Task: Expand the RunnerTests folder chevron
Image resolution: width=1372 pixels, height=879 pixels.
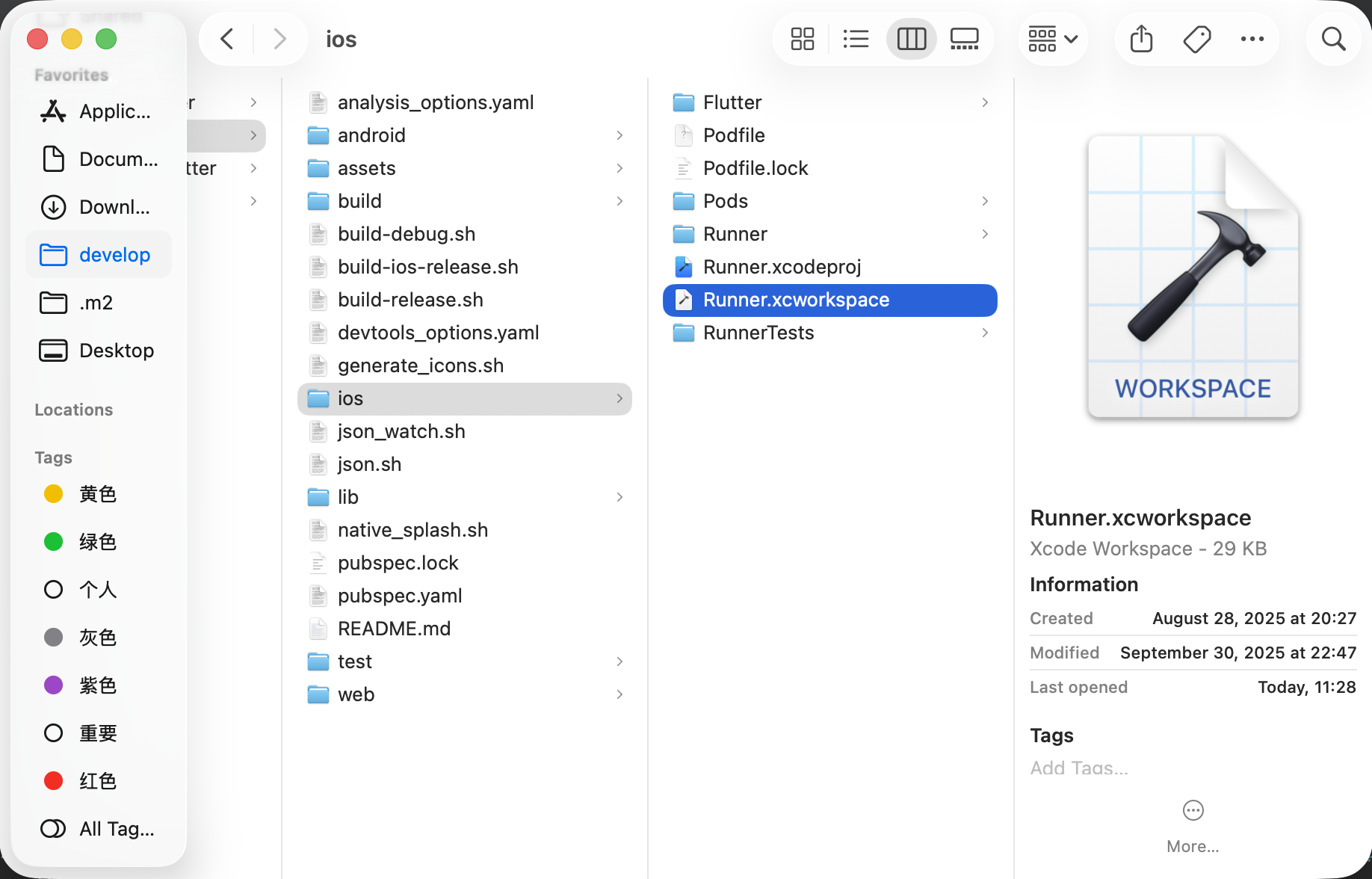Action: click(985, 333)
